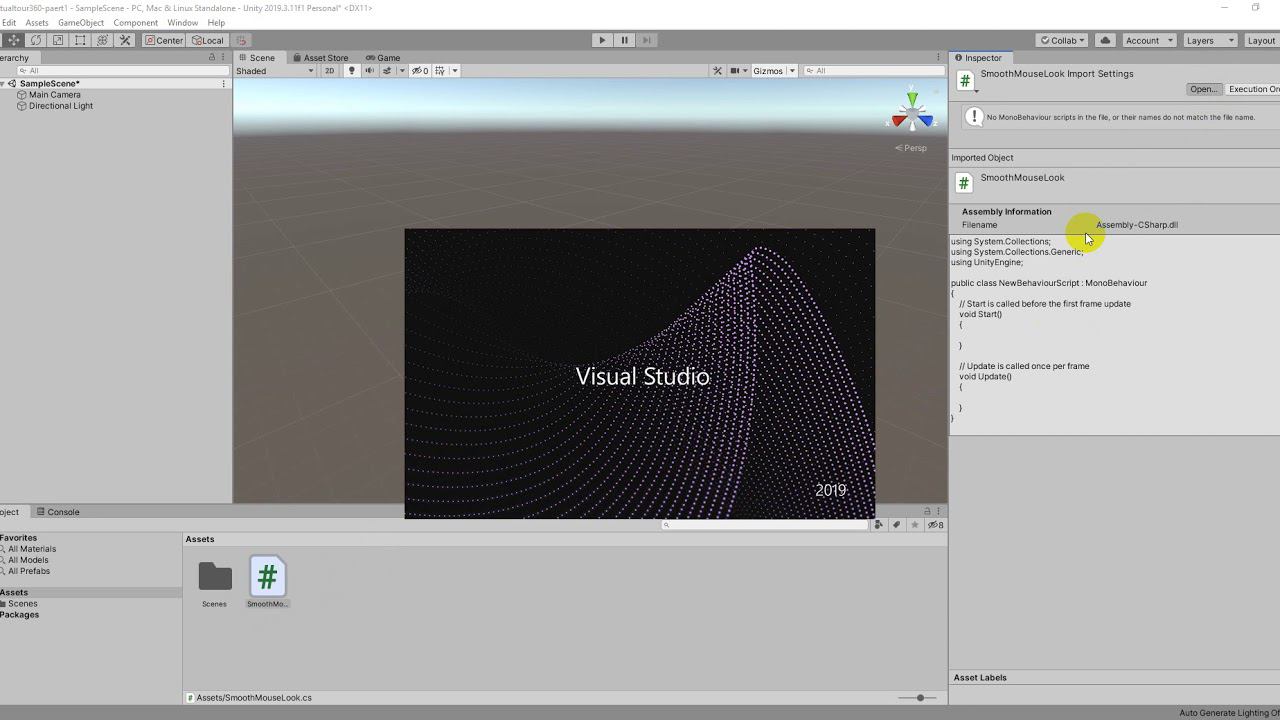
Task: Pause the game playback
Action: click(x=625, y=40)
